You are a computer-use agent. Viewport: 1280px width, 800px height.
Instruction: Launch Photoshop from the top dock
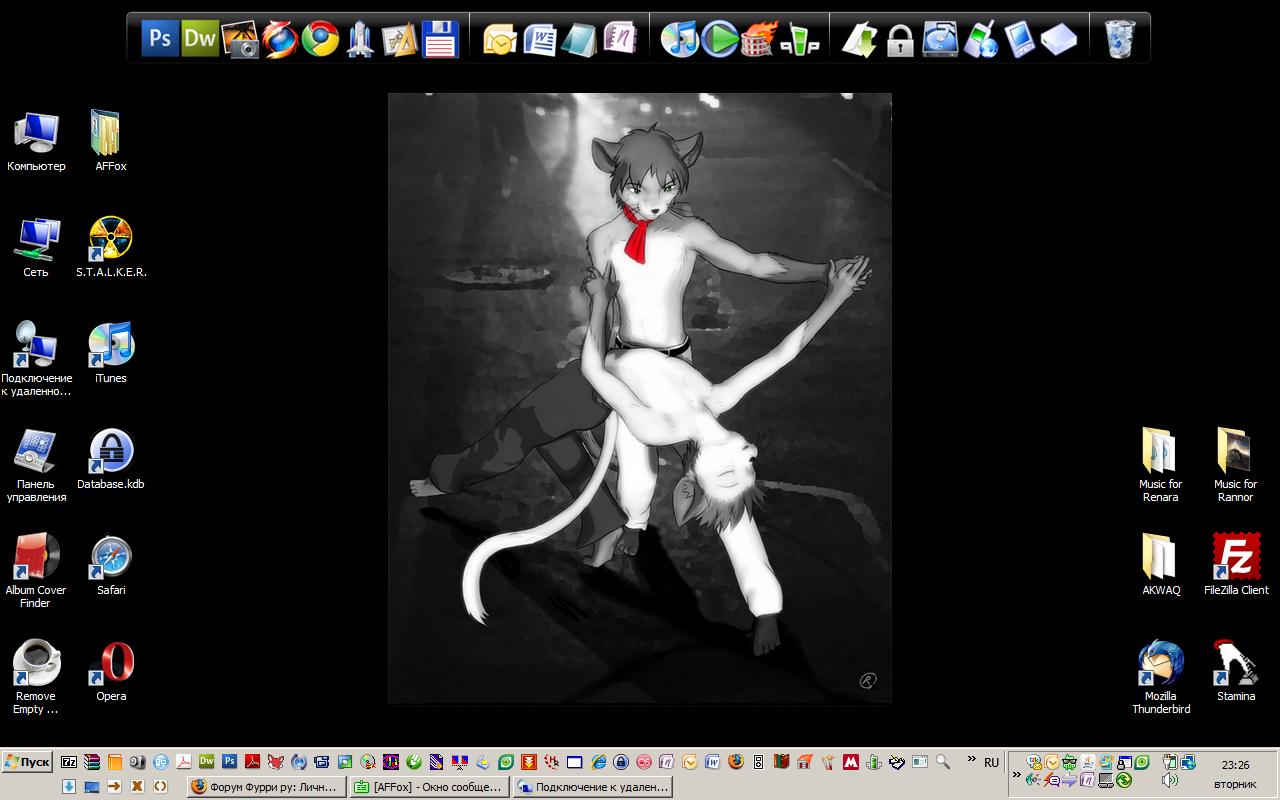coord(160,39)
